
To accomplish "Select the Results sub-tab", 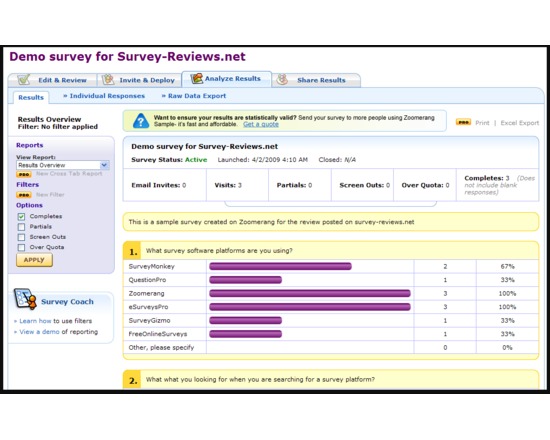I will coord(31,97).
